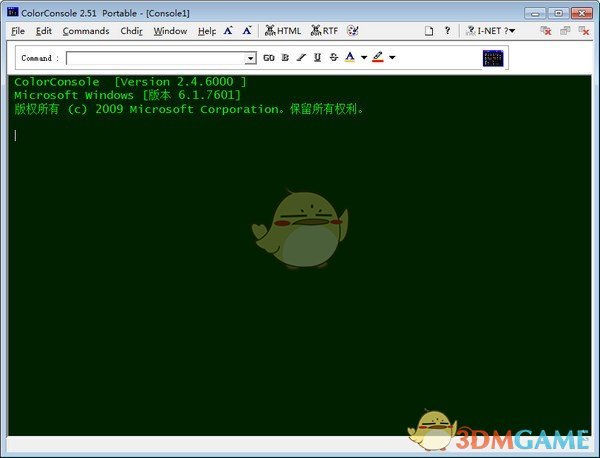
Task: Click the close-all MDI icon
Action: (x=546, y=31)
